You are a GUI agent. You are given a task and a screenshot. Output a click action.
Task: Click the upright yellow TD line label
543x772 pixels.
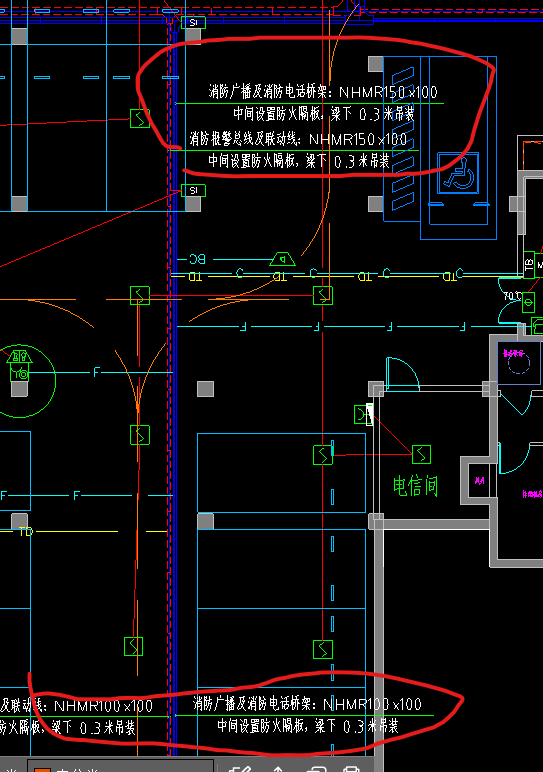[x=26, y=531]
